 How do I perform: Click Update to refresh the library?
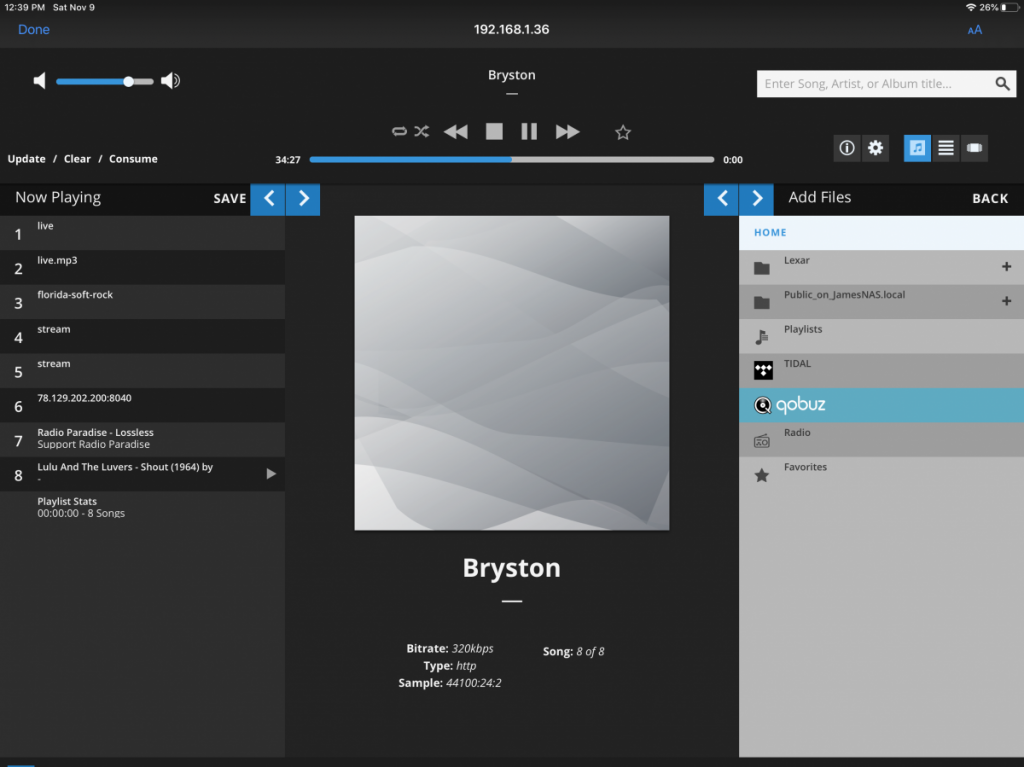[x=27, y=159]
